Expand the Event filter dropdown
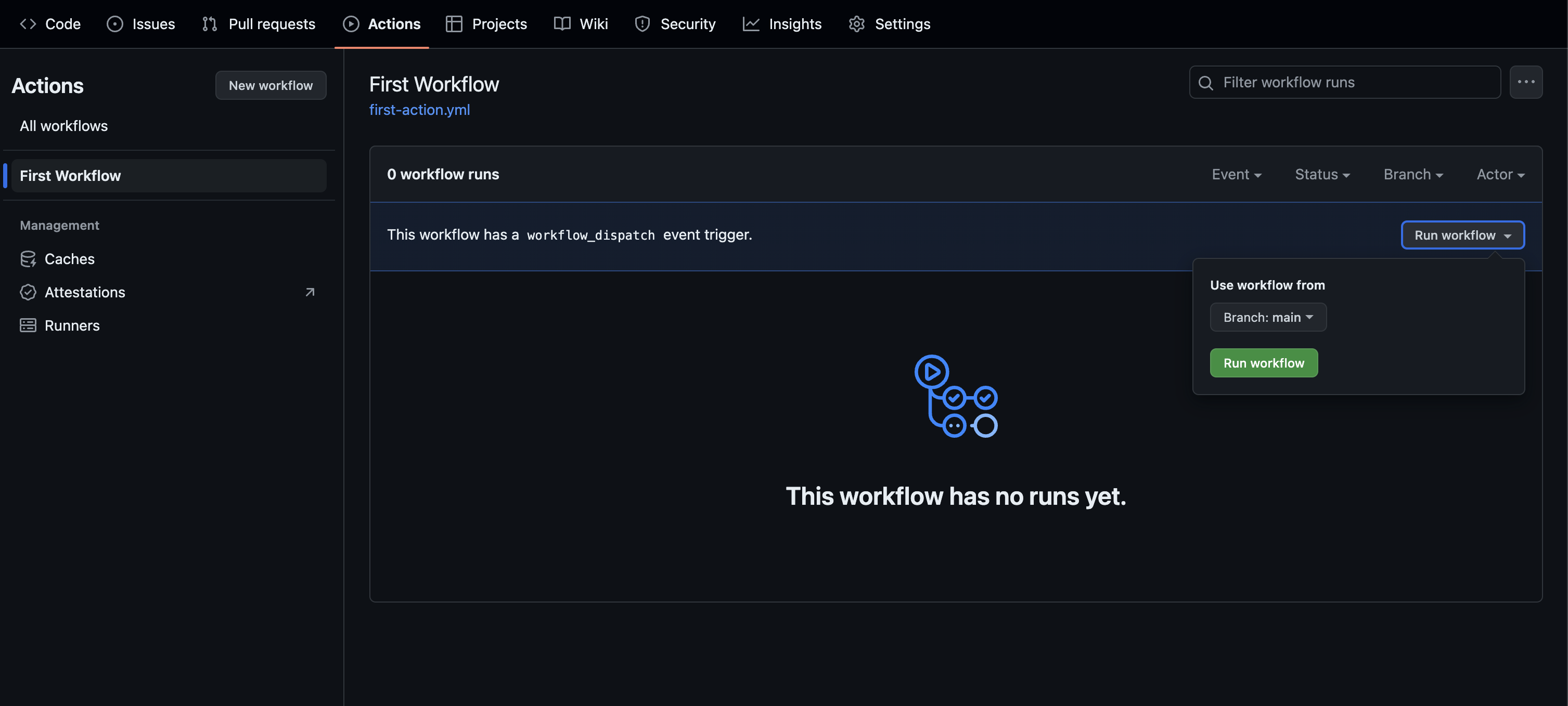1568x706 pixels. tap(1236, 175)
